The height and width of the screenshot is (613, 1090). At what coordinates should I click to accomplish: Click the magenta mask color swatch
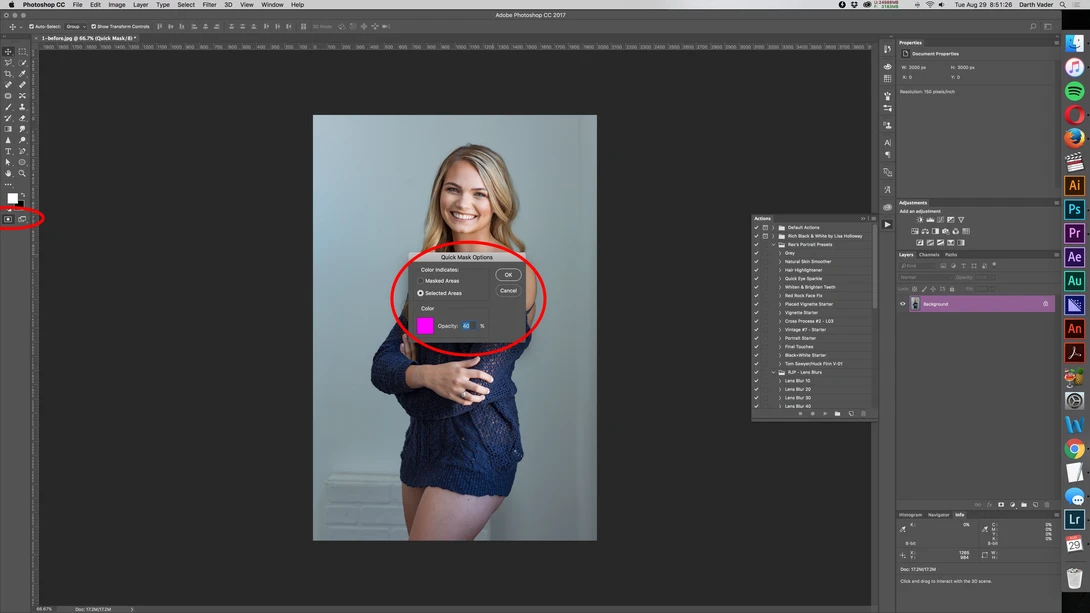(425, 325)
